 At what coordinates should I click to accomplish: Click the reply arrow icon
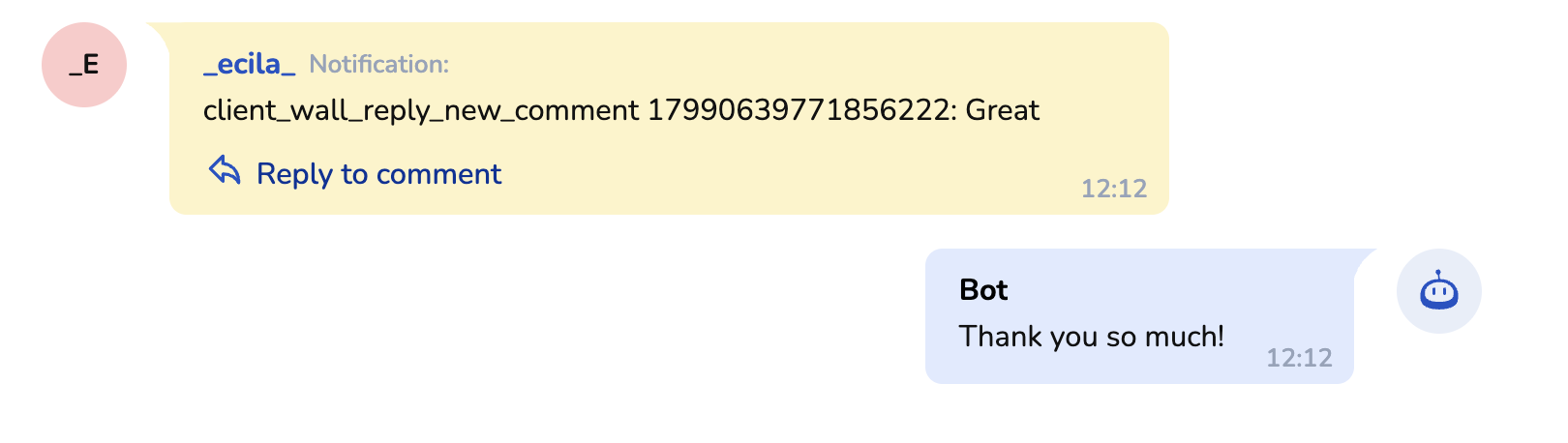[225, 171]
